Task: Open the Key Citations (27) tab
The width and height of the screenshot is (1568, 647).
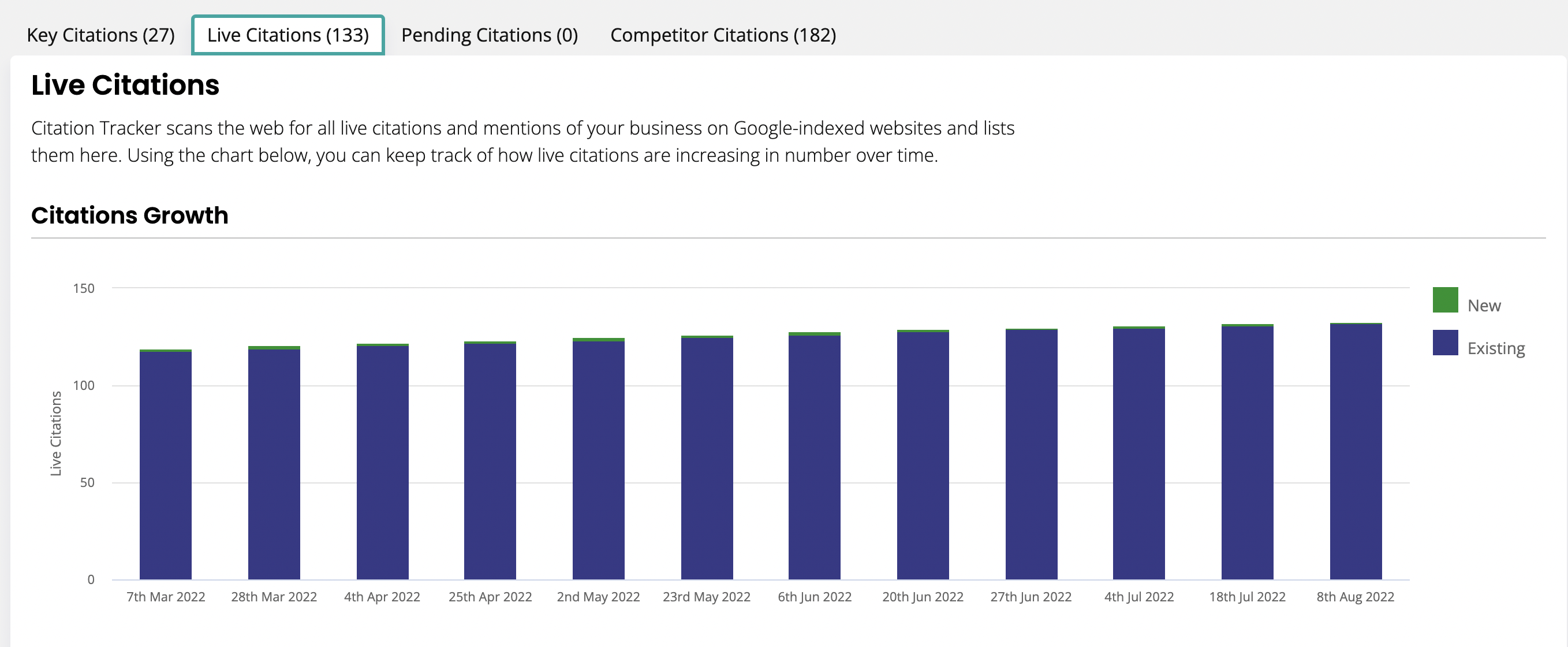Action: click(x=100, y=35)
